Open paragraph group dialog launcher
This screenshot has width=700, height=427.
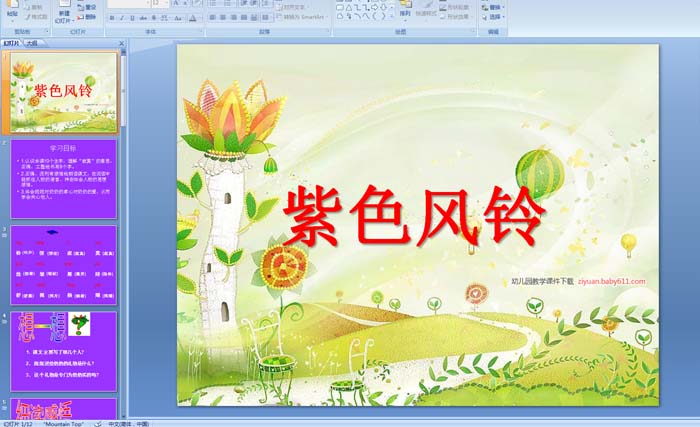click(x=329, y=31)
